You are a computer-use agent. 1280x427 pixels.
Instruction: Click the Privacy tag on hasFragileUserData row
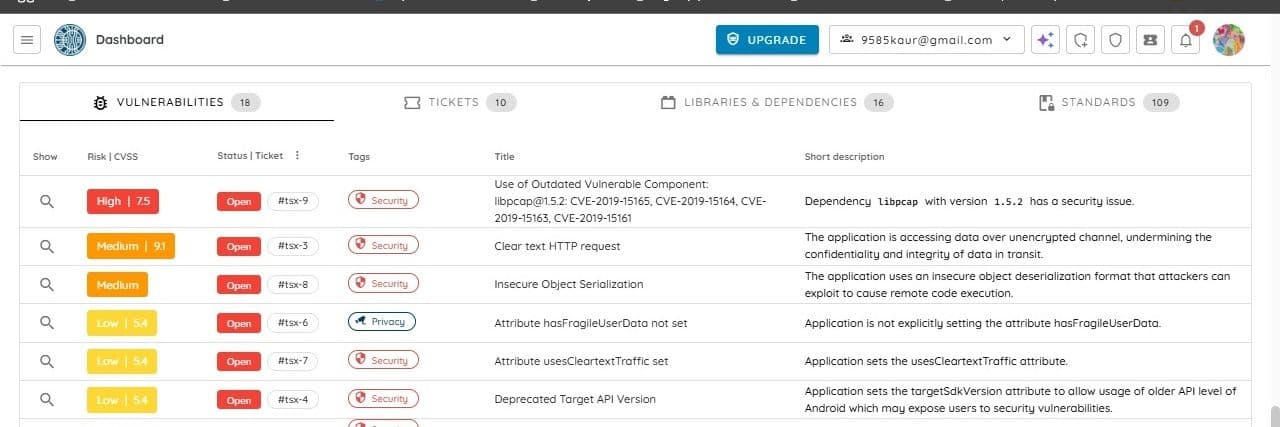381,322
